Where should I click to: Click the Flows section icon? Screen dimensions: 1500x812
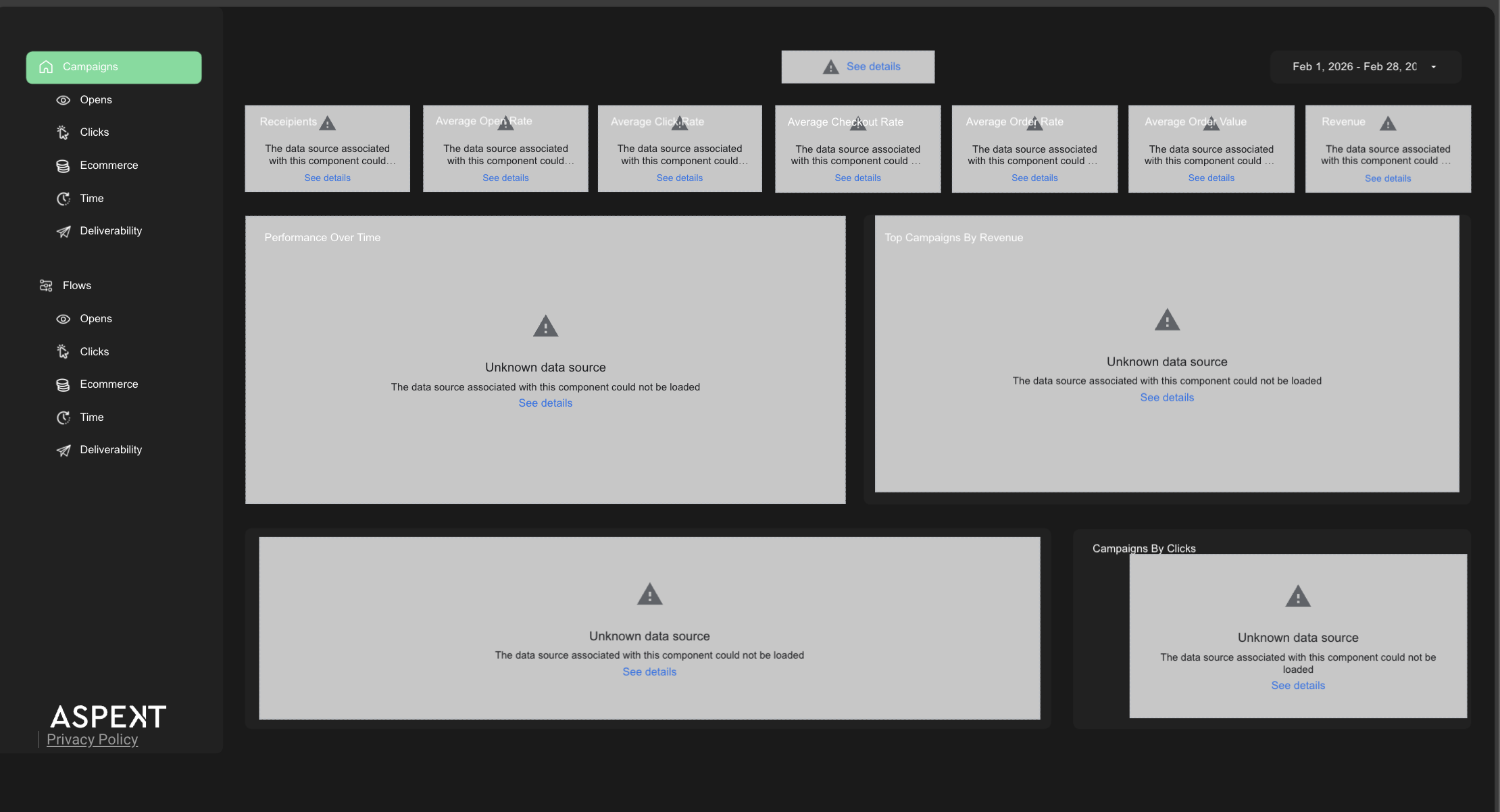coord(46,286)
